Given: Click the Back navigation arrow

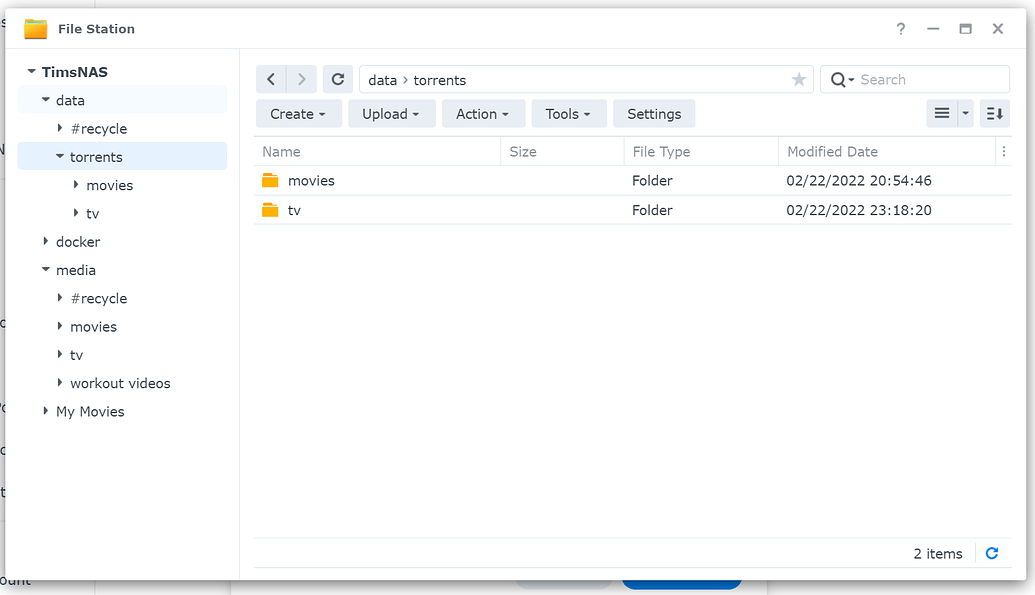Looking at the screenshot, I should point(271,79).
